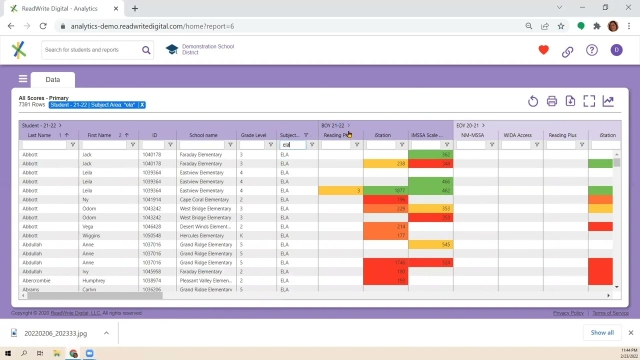Open the download item chevron menu
Viewport: 640px width, 360px height.
click(x=106, y=333)
